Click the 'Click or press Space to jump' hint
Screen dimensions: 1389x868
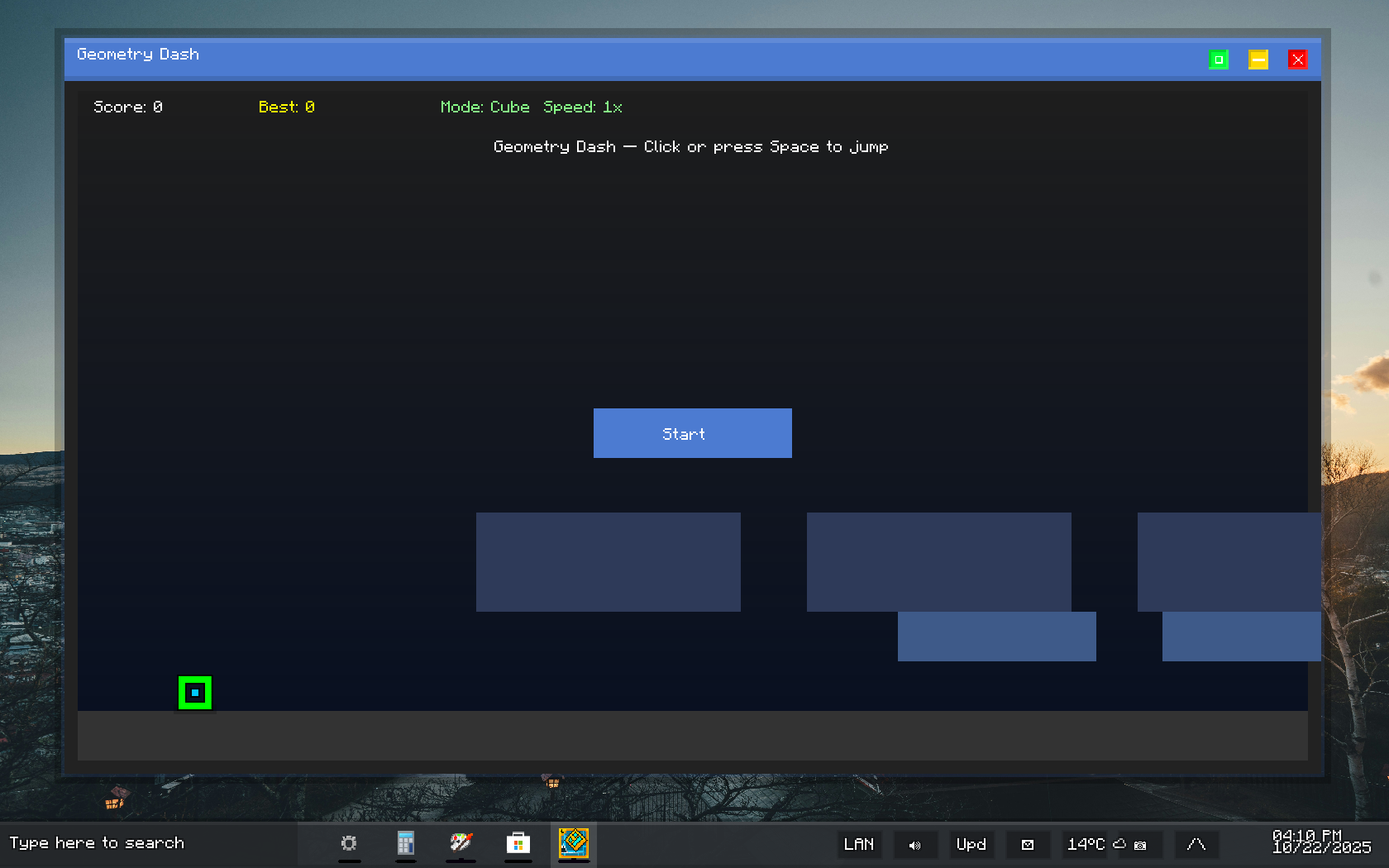click(x=766, y=146)
